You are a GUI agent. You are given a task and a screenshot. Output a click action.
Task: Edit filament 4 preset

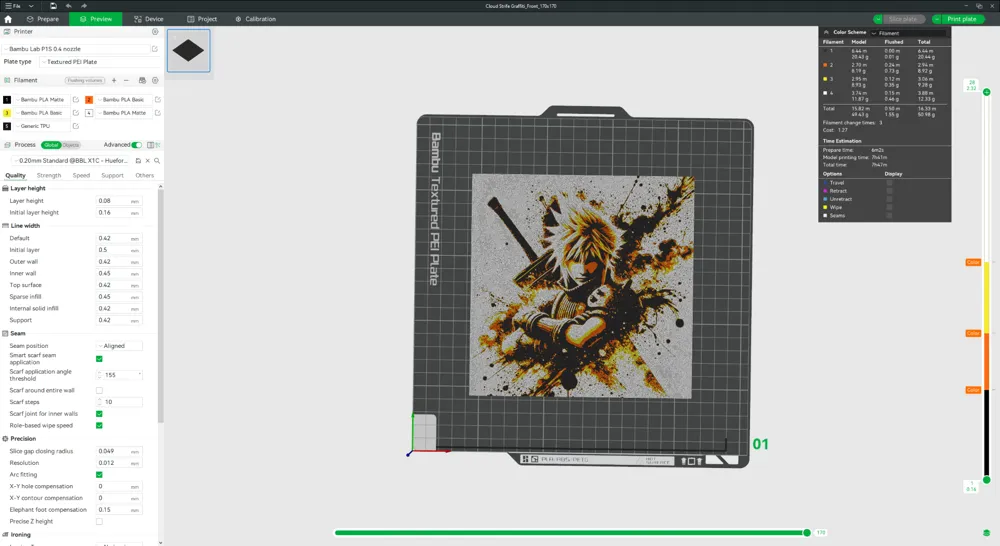coord(158,113)
